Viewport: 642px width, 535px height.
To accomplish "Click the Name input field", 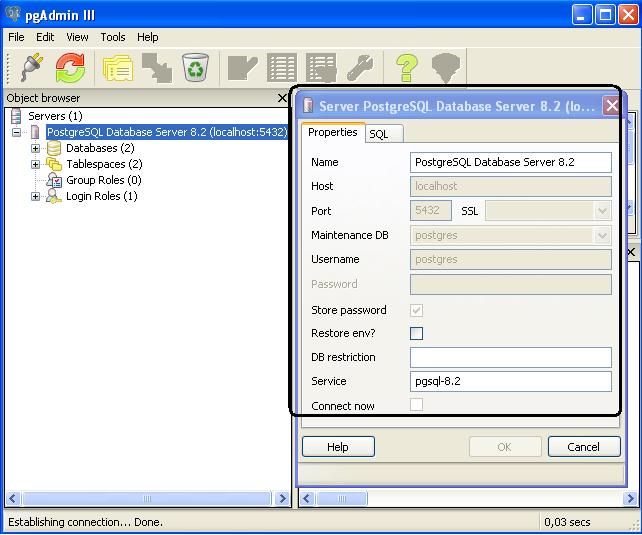I will point(511,163).
